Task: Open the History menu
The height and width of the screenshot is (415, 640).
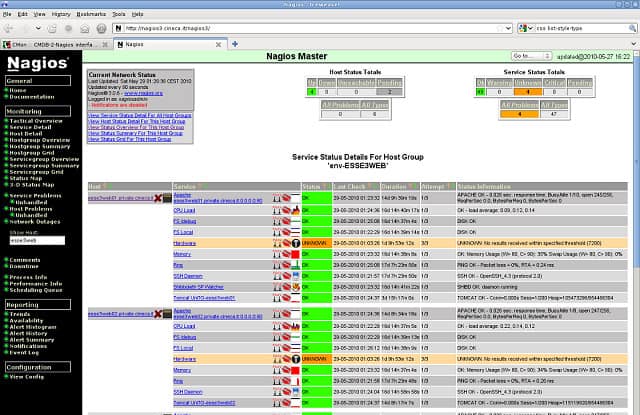Action: point(61,14)
